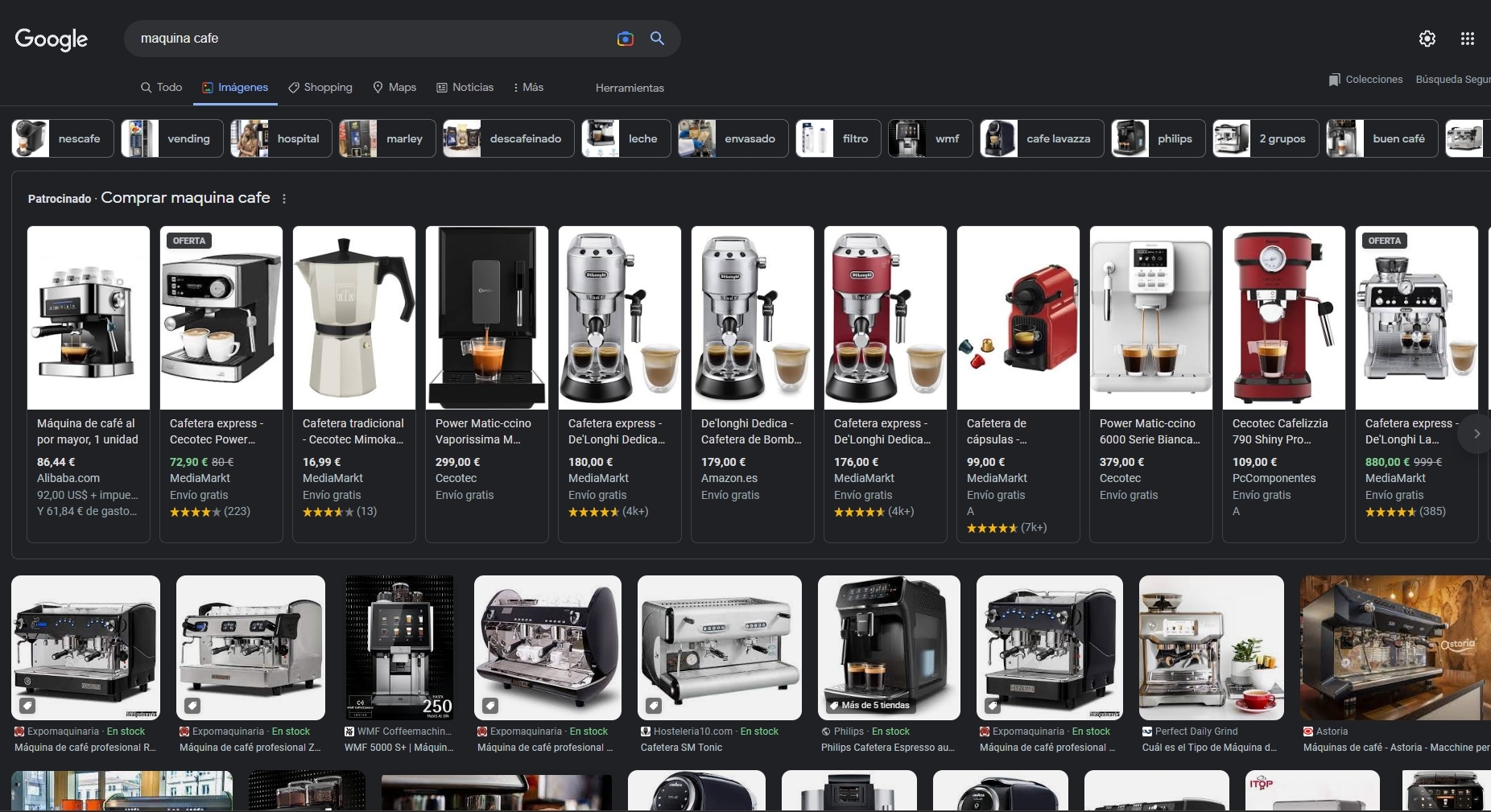Click the Amazon.es seller name
Image resolution: width=1491 pixels, height=812 pixels.
pyautogui.click(x=729, y=478)
